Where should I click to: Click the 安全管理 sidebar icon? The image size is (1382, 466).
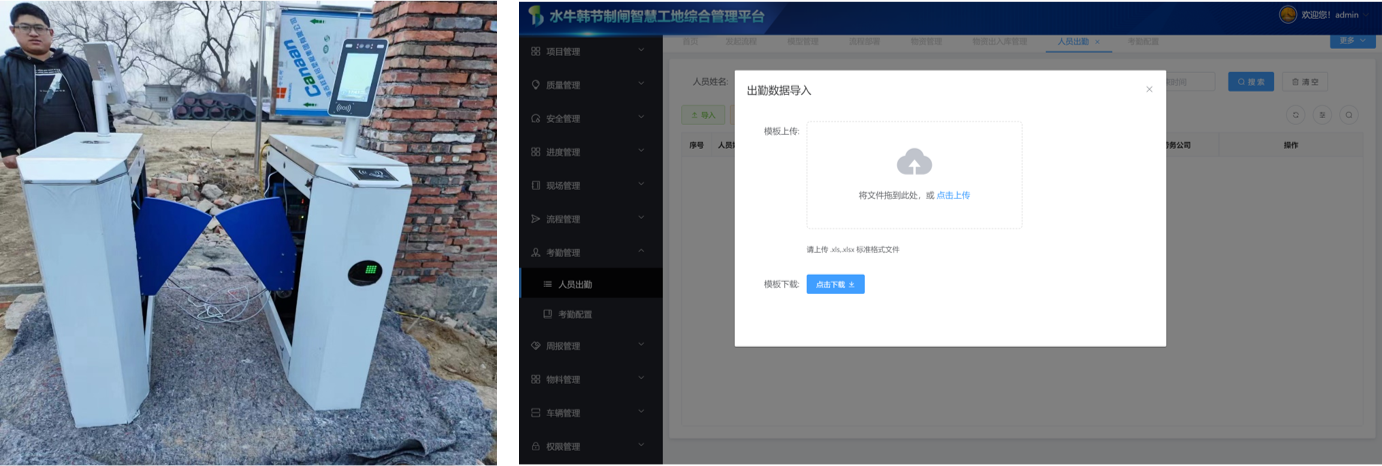[x=536, y=119]
